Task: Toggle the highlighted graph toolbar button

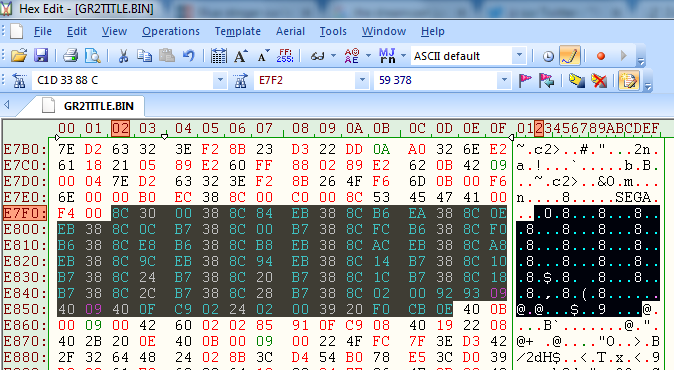Action: tap(570, 56)
